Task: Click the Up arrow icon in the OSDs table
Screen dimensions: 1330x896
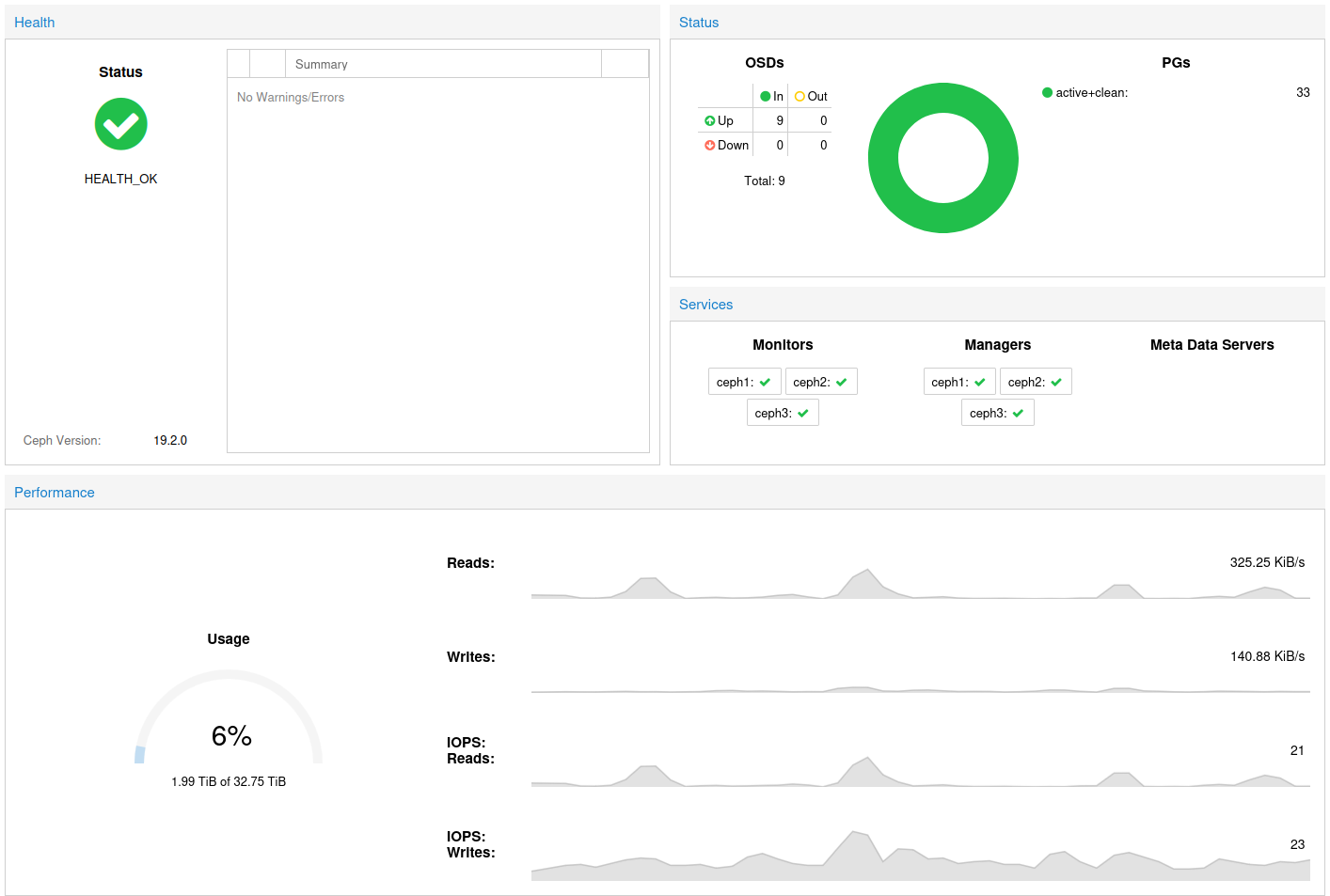Action: (710, 120)
